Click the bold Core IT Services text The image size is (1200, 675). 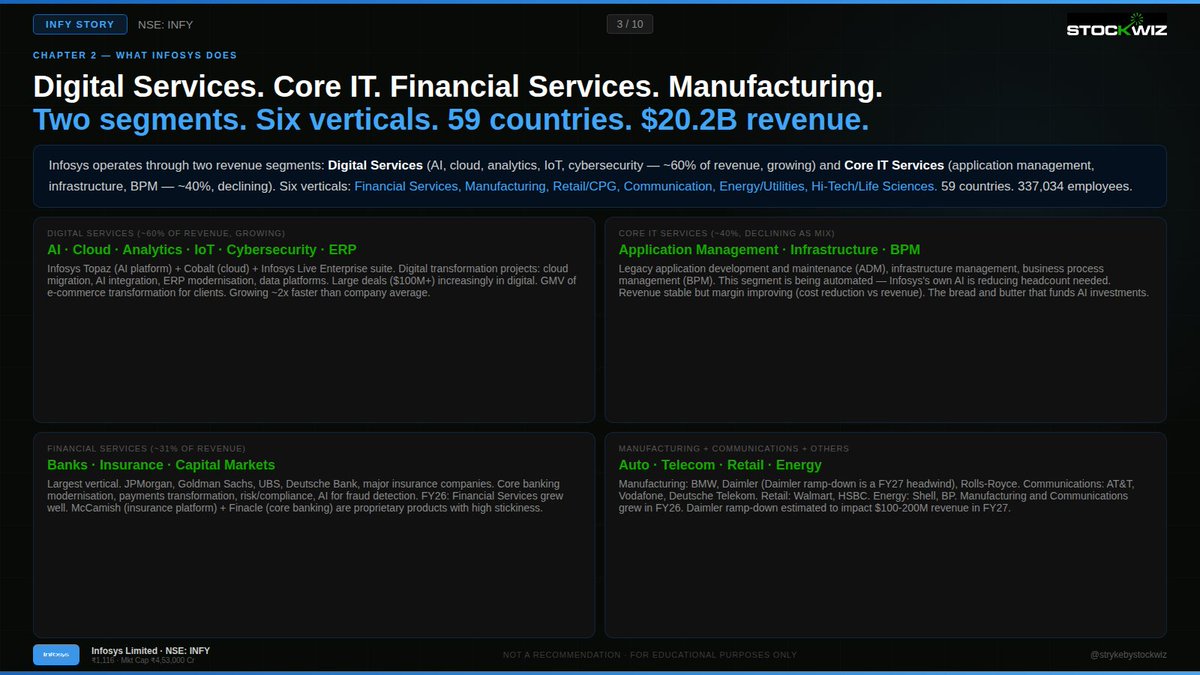pos(893,164)
